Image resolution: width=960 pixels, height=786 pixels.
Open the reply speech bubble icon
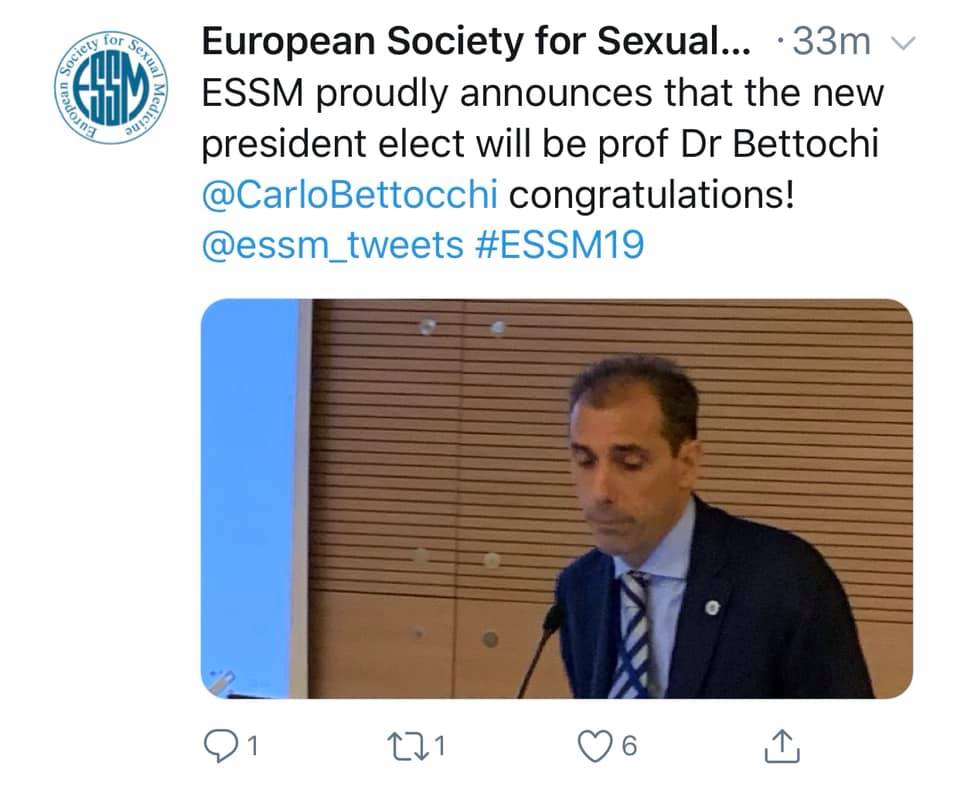point(220,746)
